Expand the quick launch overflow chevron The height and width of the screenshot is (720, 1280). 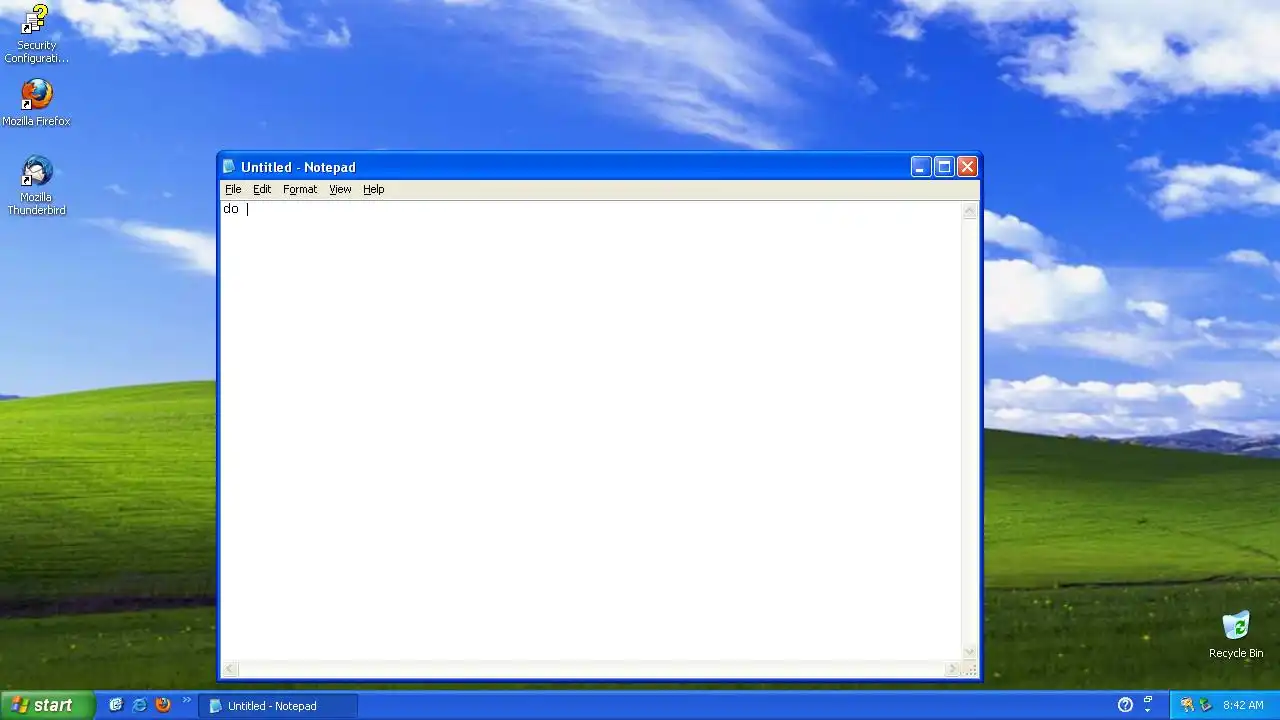186,700
